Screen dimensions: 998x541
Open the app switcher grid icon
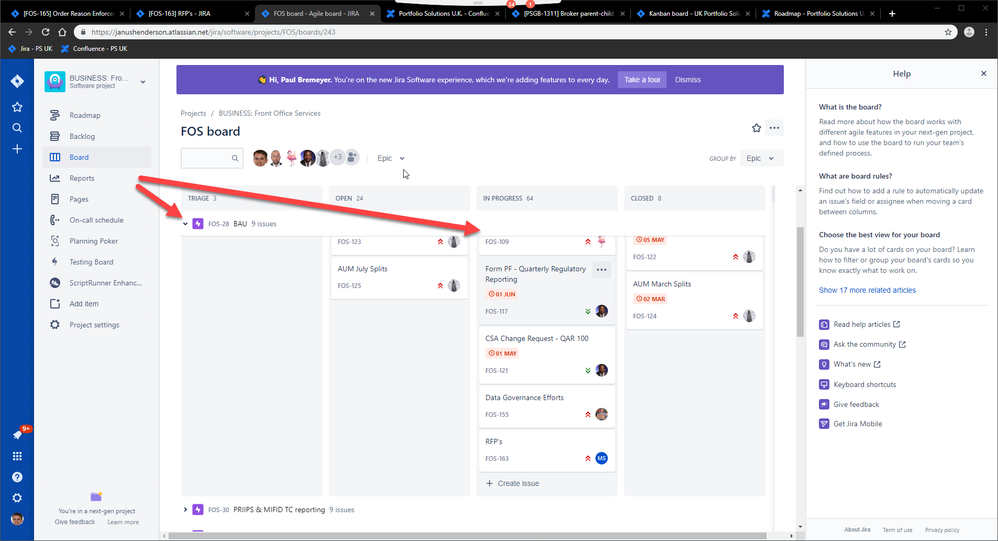(x=17, y=456)
